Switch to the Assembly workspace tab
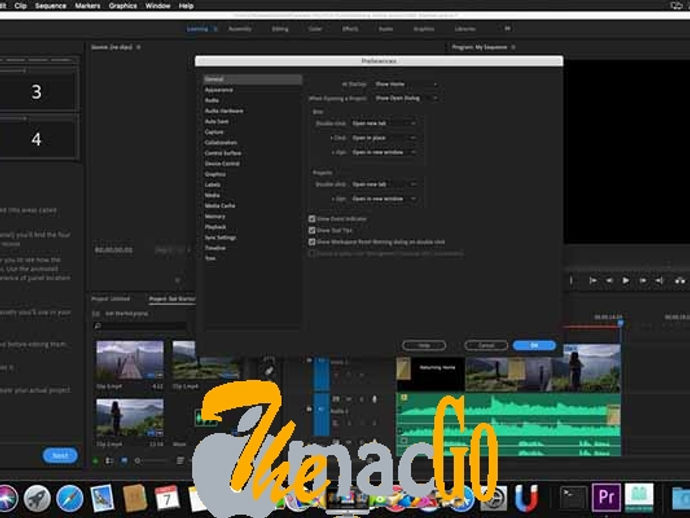This screenshot has width=690, height=518. pos(240,29)
